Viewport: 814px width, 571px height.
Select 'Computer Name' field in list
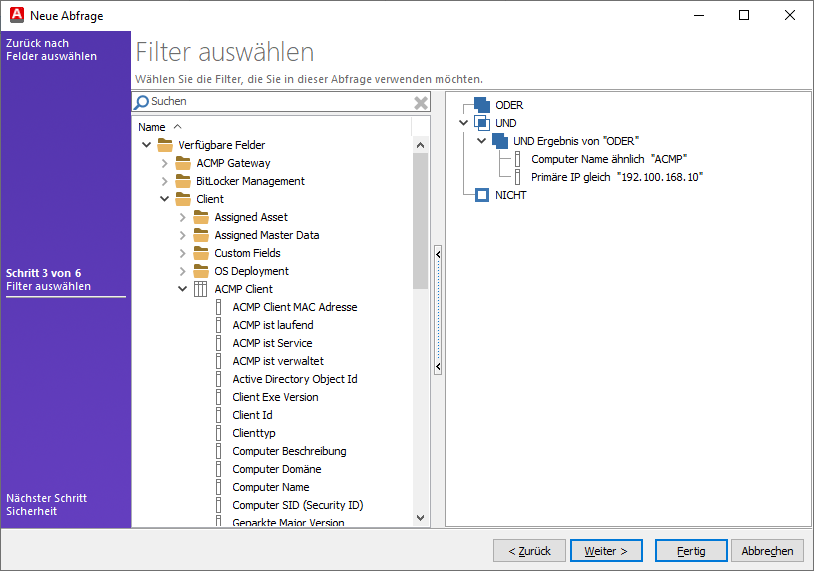tap(270, 487)
